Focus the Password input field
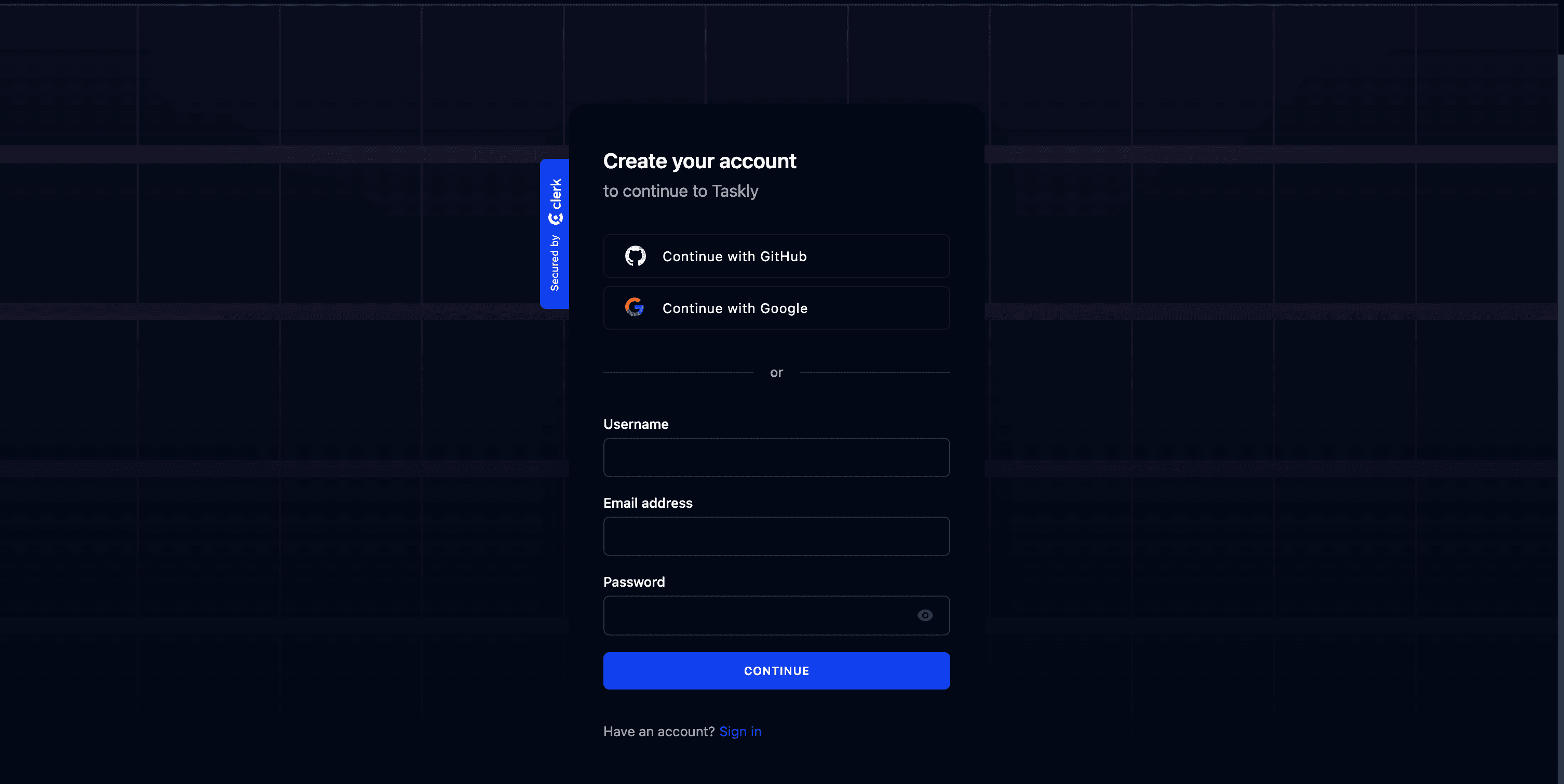The image size is (1564, 784). pyautogui.click(x=776, y=615)
